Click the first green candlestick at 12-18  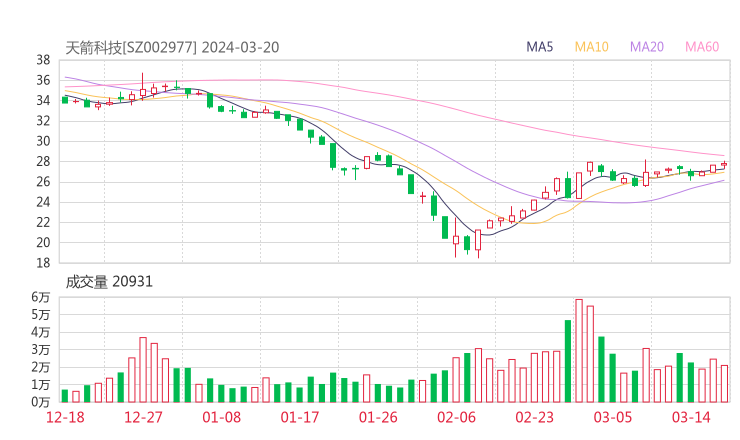click(65, 100)
